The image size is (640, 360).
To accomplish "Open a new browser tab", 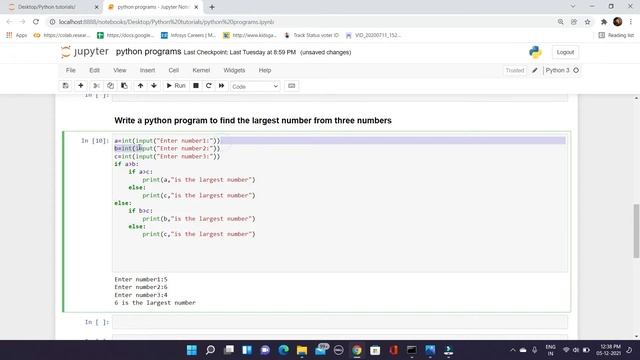I will (x=212, y=7).
